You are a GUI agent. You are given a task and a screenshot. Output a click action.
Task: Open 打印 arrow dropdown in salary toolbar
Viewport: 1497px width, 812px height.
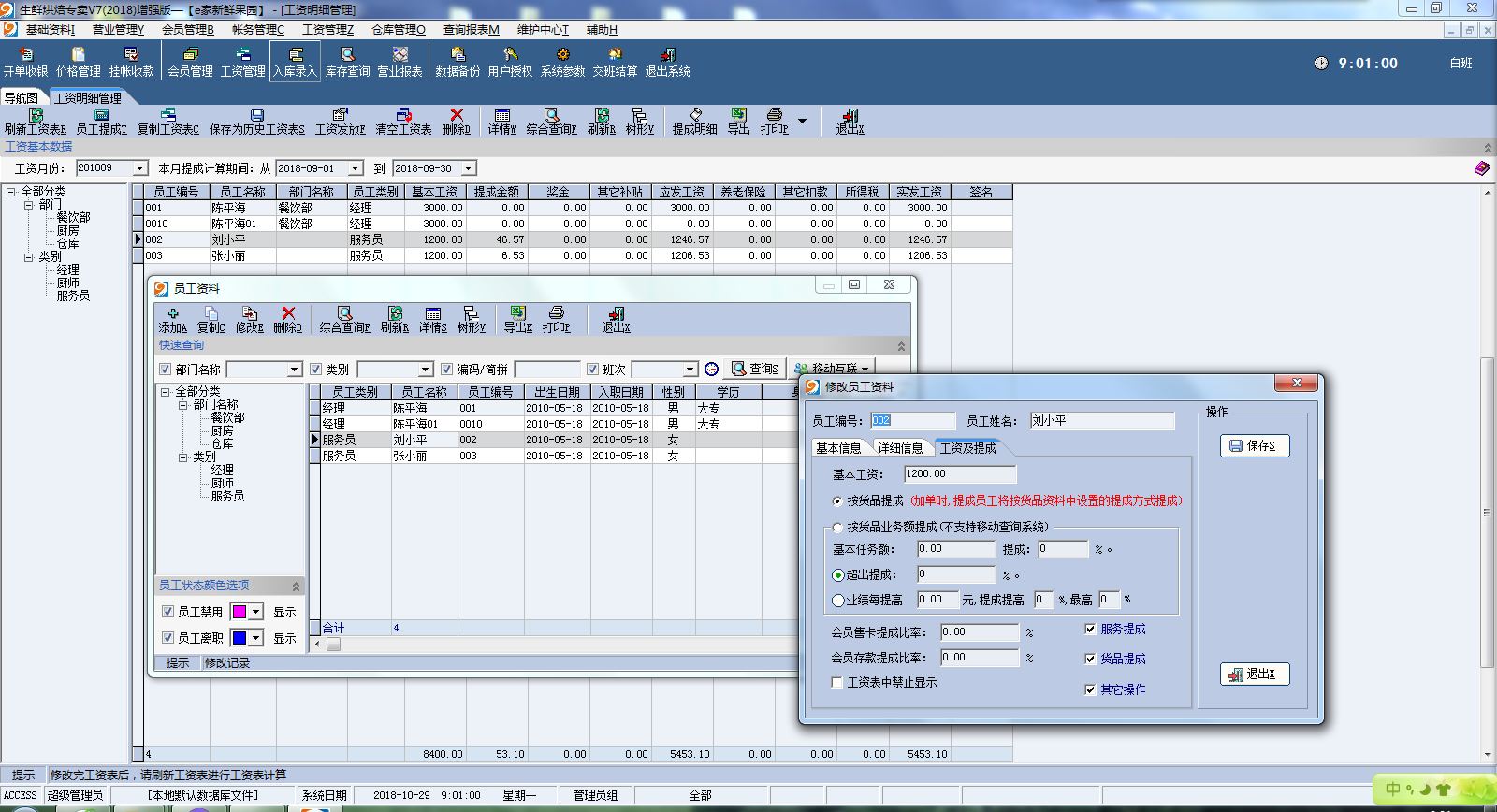(x=802, y=122)
